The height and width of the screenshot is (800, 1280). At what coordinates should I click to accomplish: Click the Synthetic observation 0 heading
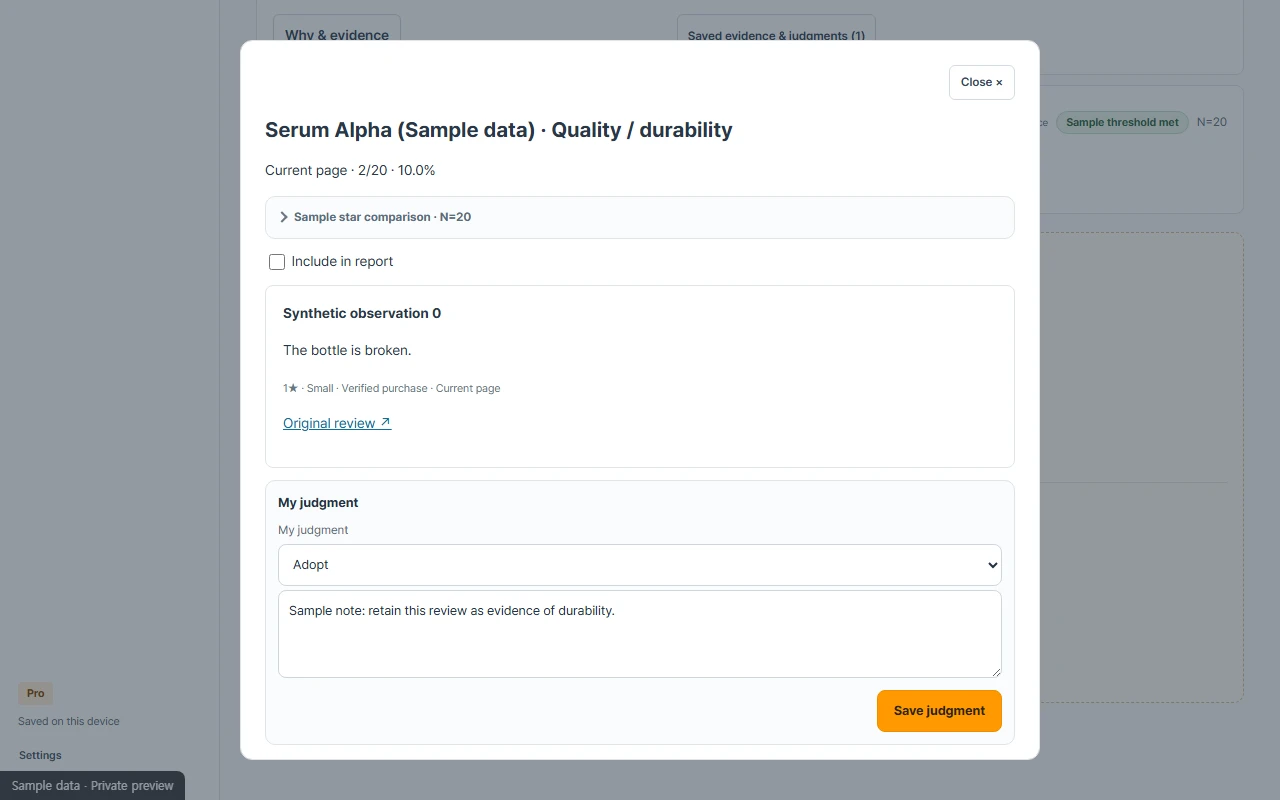point(362,313)
